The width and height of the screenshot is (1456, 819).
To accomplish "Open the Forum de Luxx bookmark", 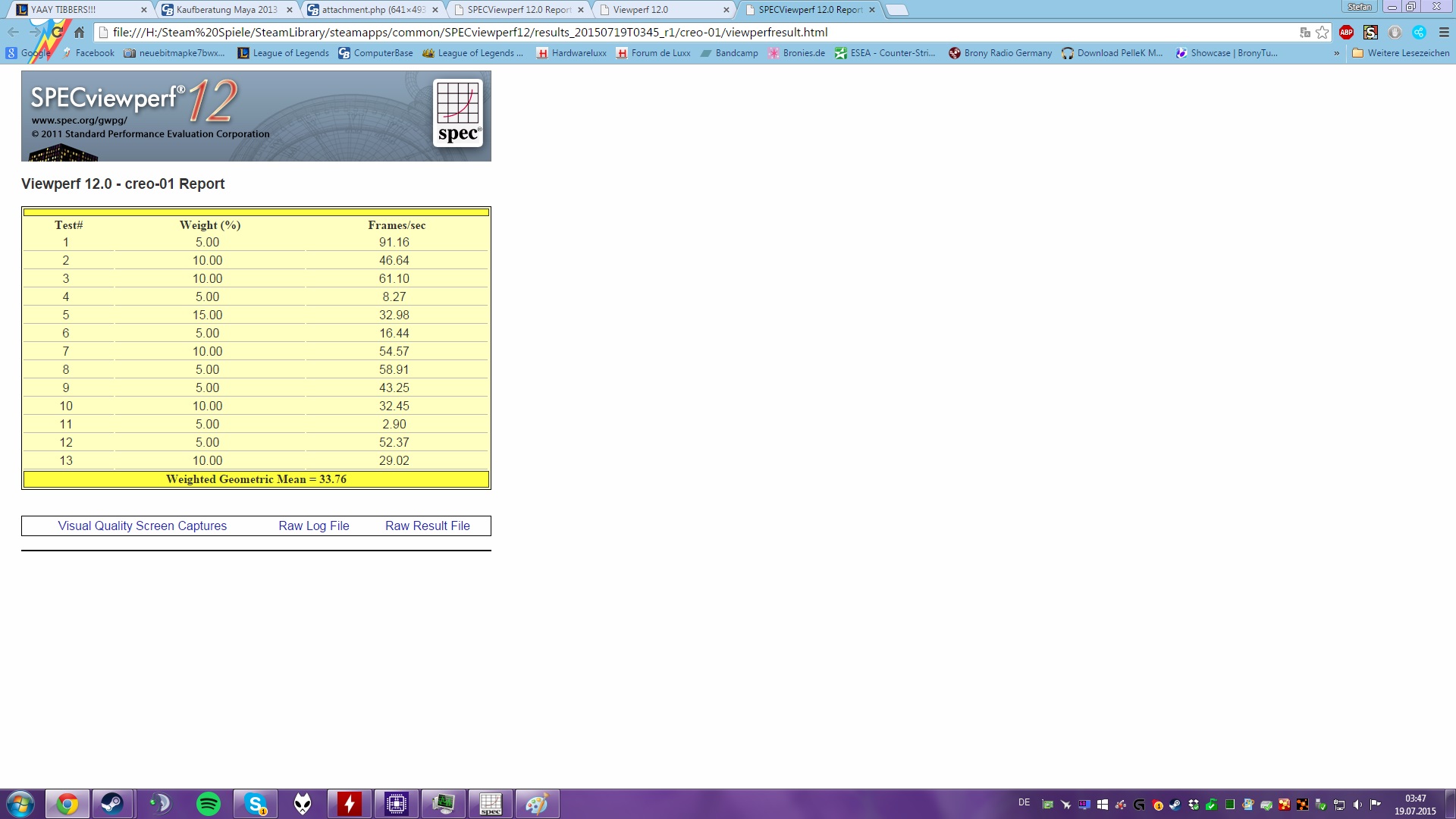I will (654, 53).
